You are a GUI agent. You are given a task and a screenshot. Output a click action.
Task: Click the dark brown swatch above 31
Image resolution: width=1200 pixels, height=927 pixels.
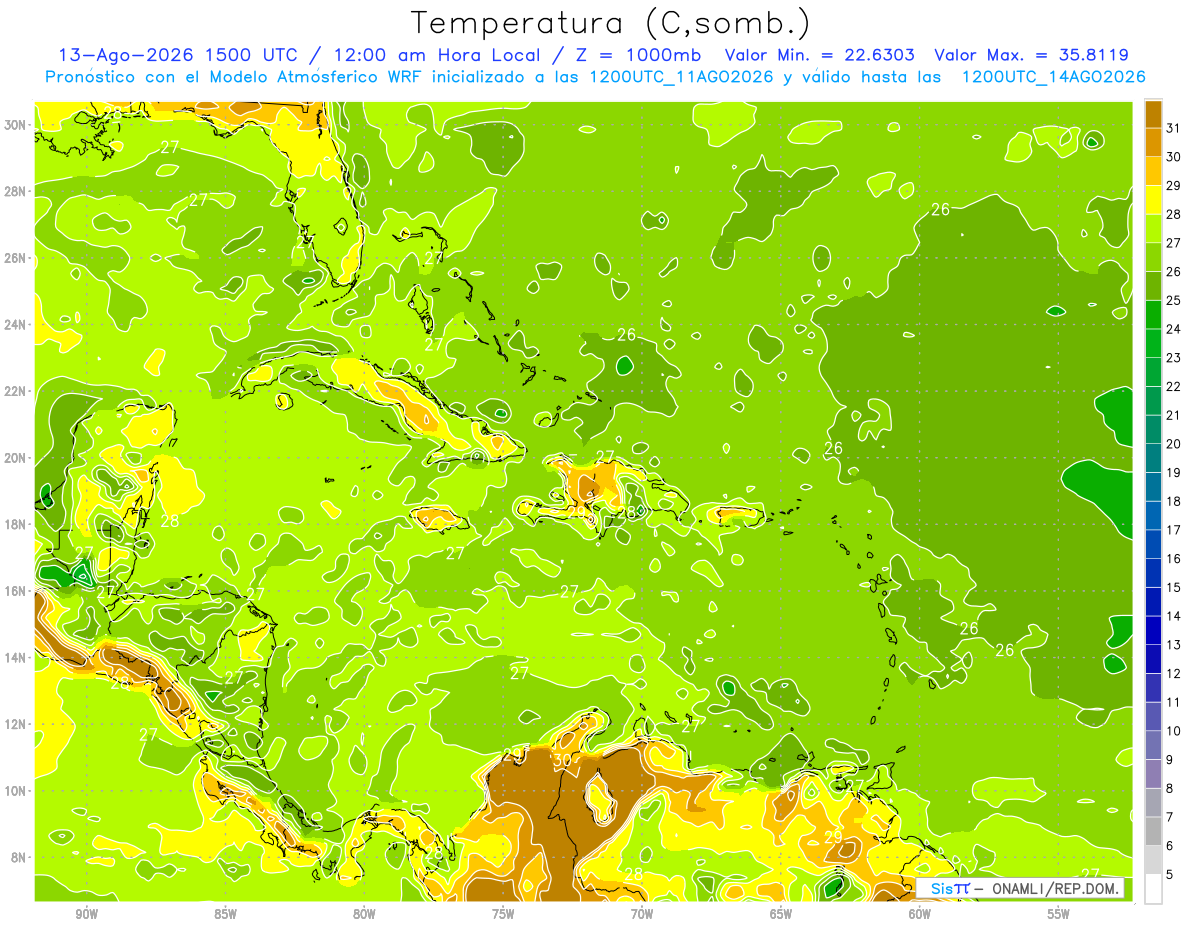coord(1153,113)
